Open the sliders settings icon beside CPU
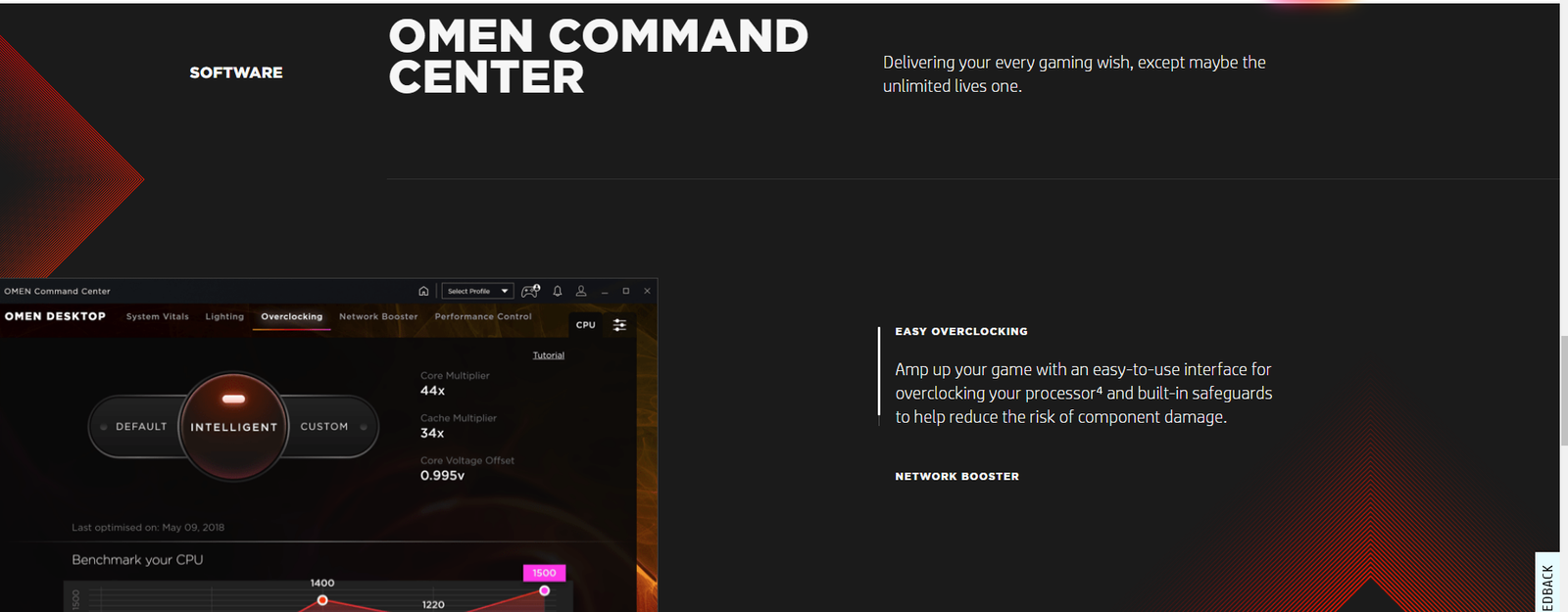Viewport: 1568px width, 612px height. (619, 325)
